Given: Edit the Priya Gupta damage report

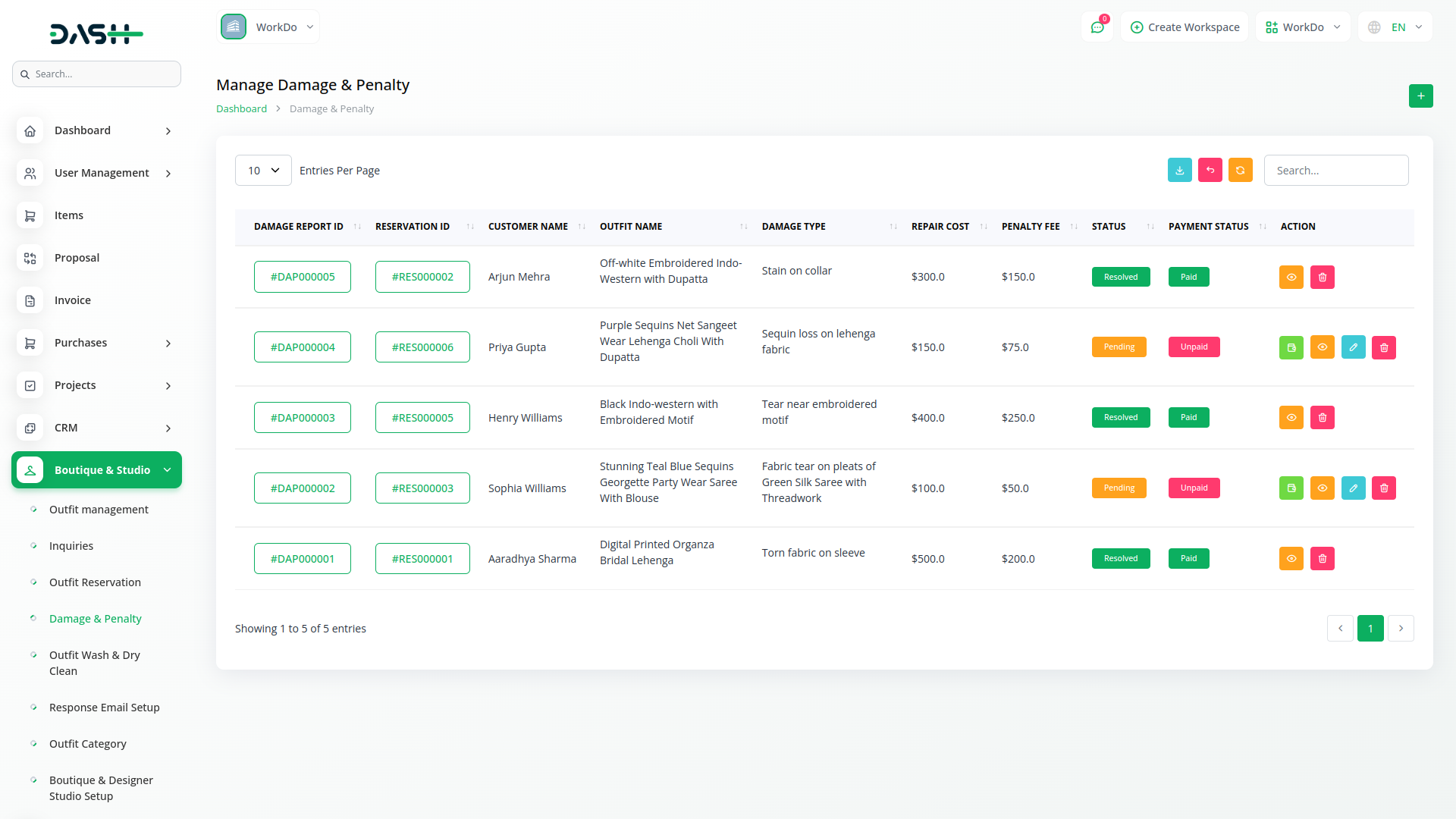Looking at the screenshot, I should (1353, 347).
